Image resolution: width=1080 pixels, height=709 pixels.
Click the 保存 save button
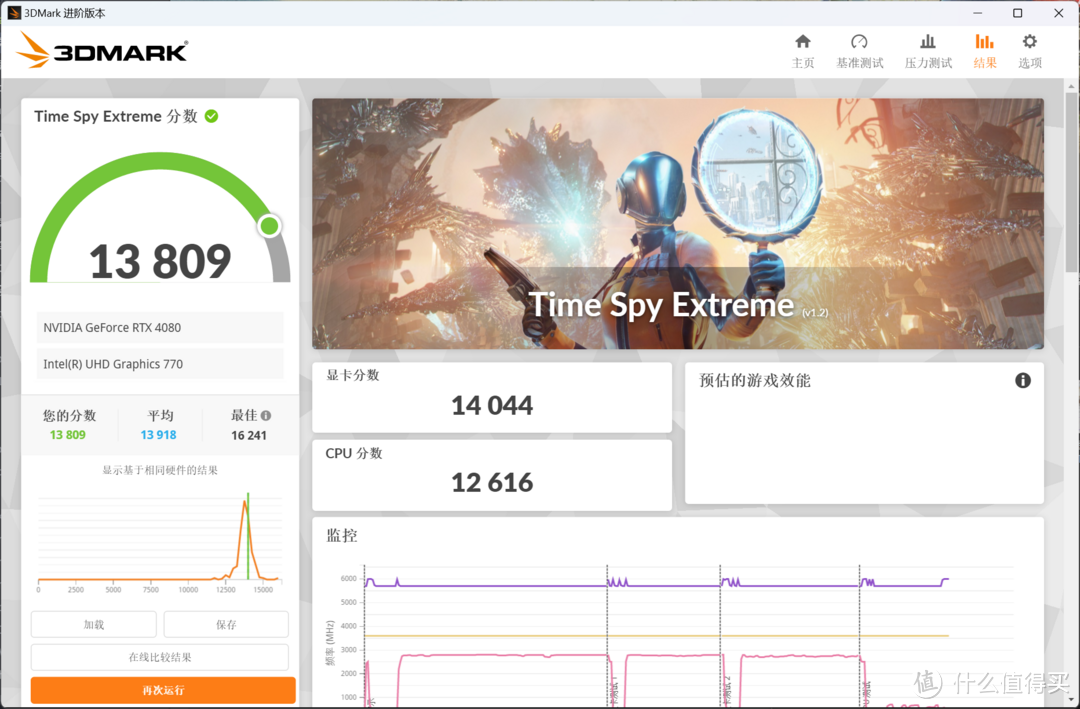click(x=226, y=624)
